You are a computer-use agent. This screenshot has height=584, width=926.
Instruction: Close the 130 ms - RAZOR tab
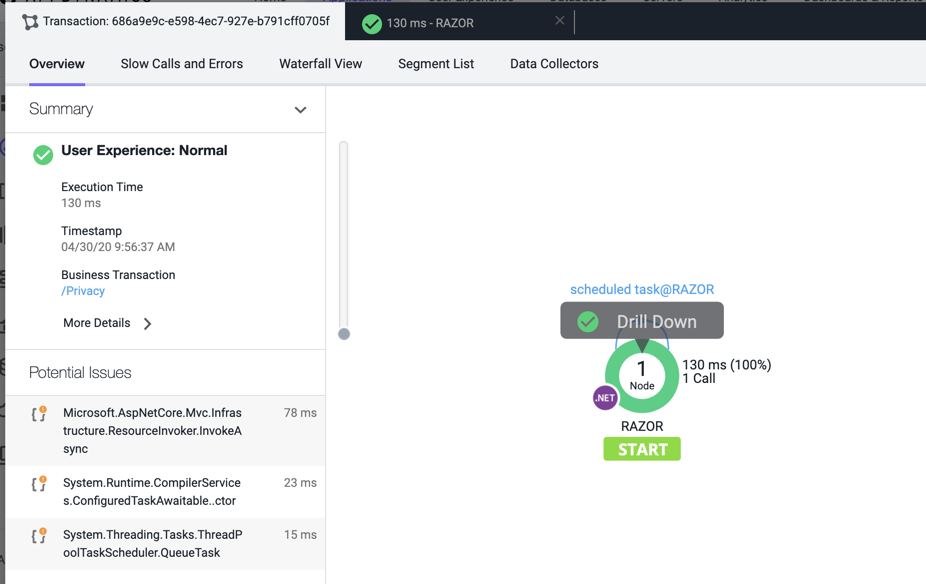tap(559, 21)
